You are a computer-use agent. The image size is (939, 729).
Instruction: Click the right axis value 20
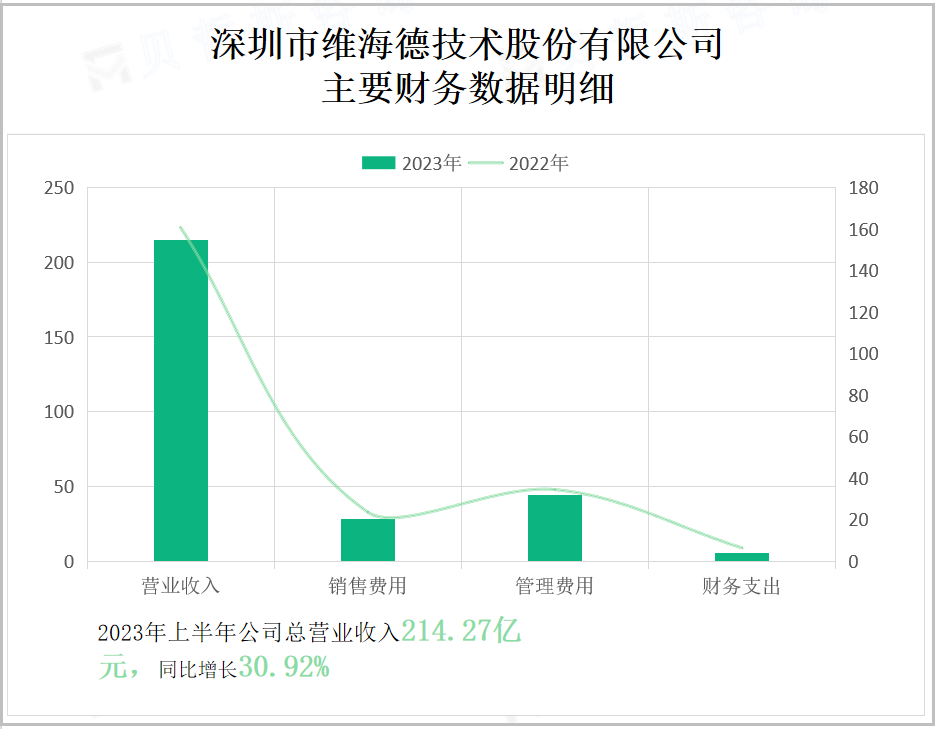(x=858, y=520)
